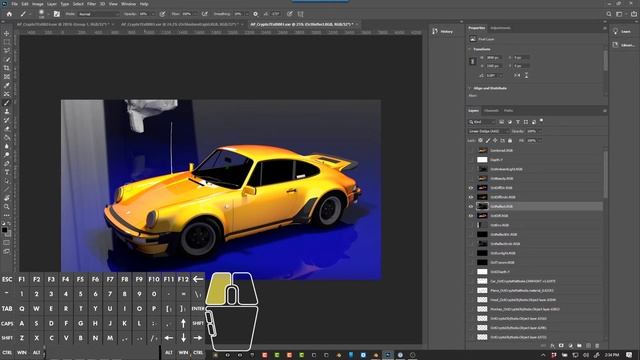Toggle layer filtering switch
Screen dimensions: 640x360
click(541, 121)
